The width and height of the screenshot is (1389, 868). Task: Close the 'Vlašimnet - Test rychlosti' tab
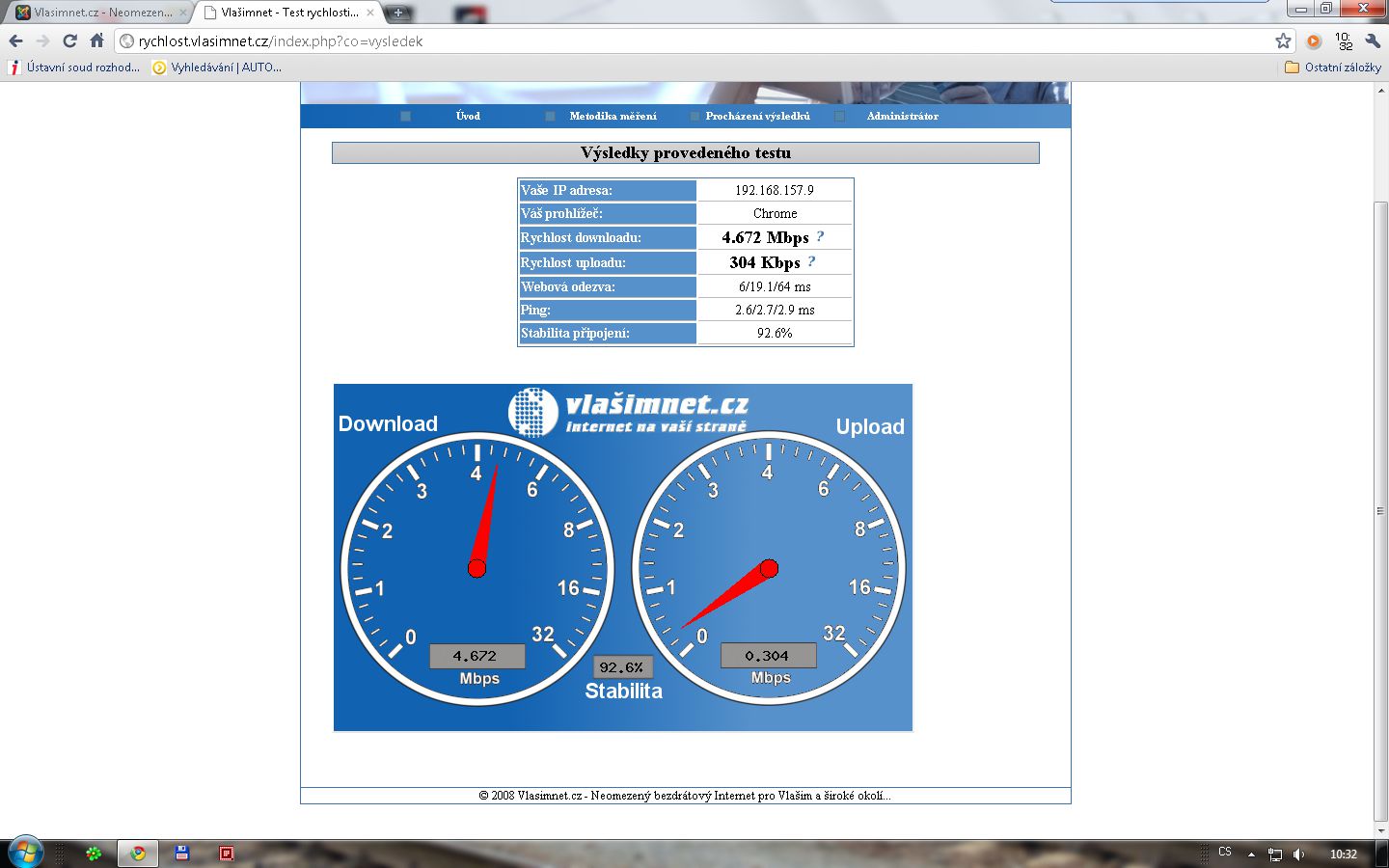click(x=370, y=13)
